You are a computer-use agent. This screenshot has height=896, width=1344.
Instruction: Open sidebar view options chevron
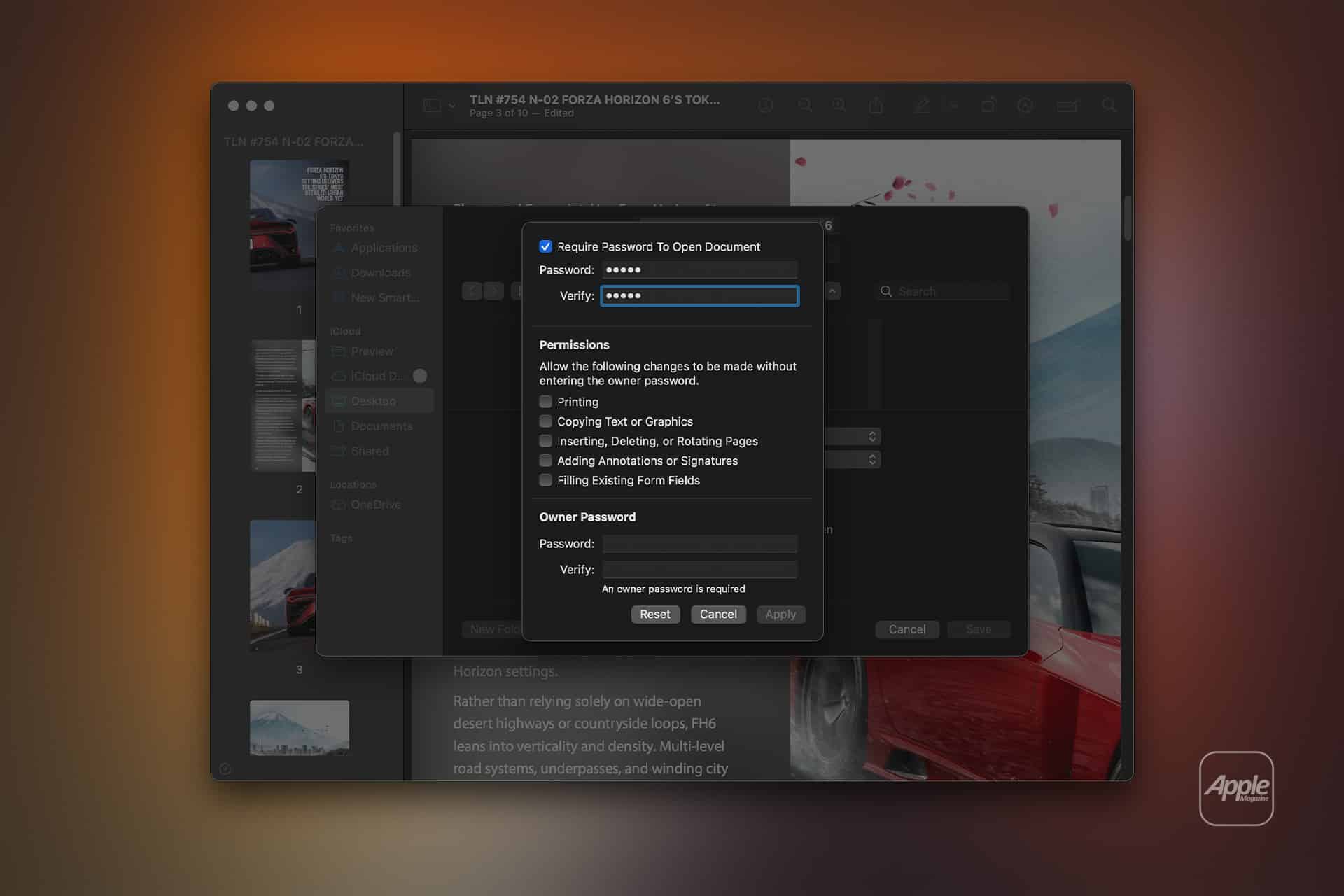[452, 106]
